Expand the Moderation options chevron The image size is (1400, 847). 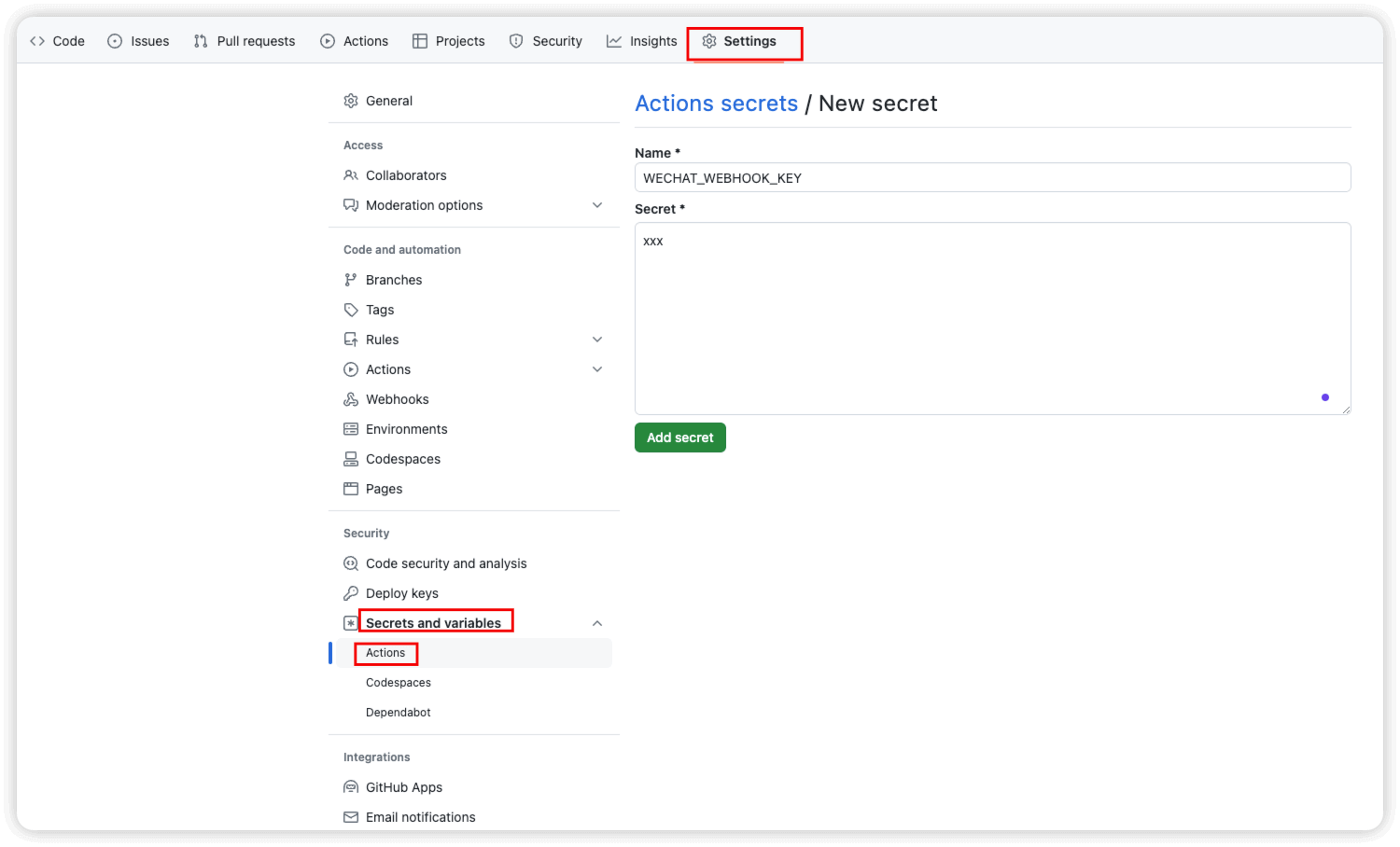click(597, 205)
